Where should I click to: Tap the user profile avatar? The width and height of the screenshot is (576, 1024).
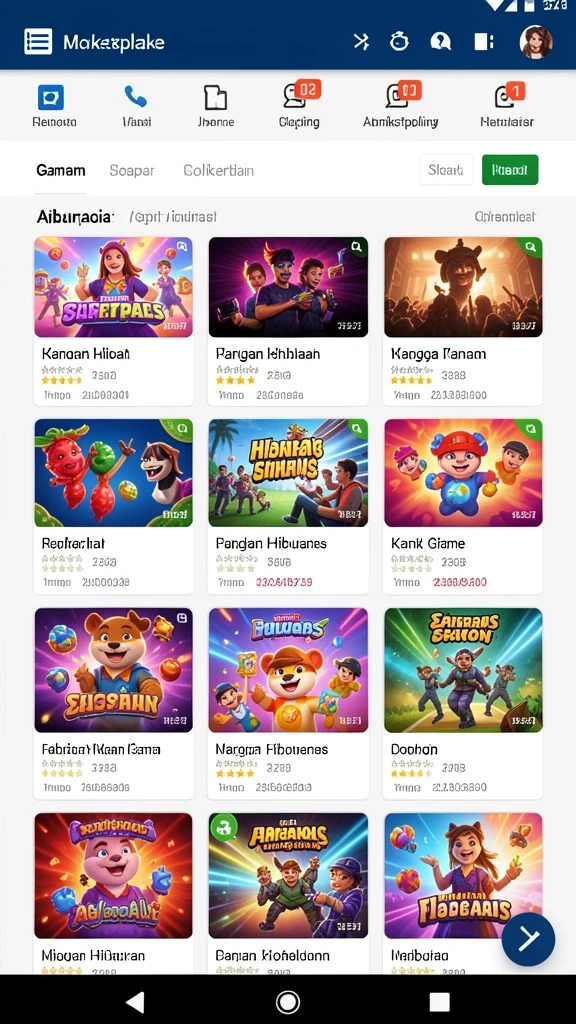click(536, 42)
